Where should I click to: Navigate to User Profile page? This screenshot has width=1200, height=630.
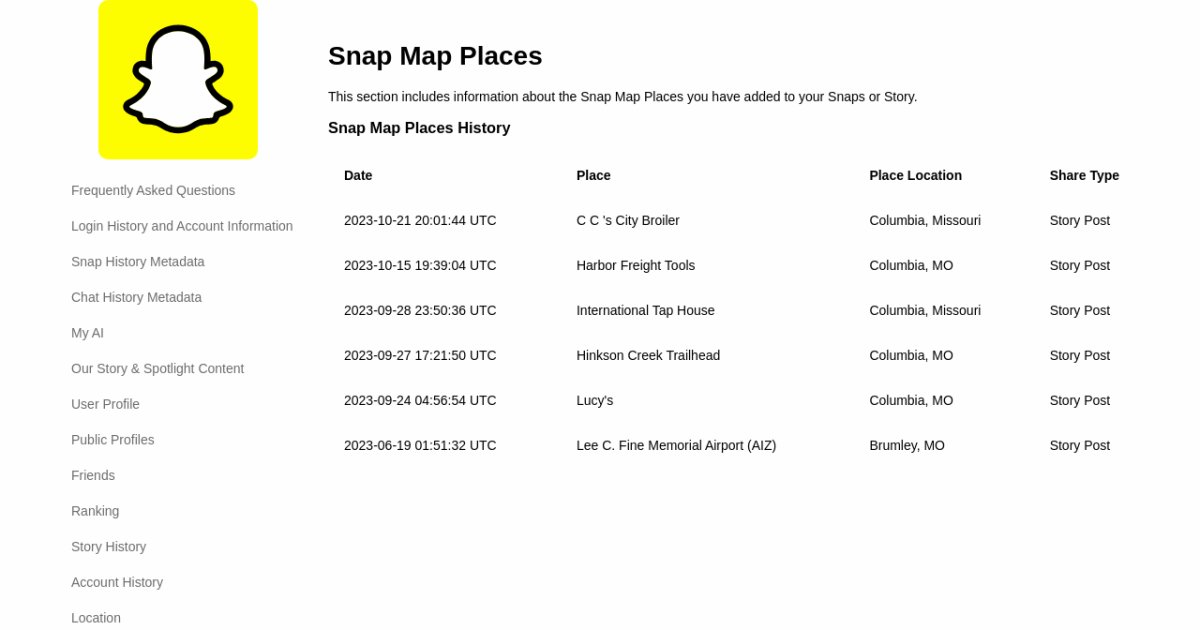coord(105,404)
